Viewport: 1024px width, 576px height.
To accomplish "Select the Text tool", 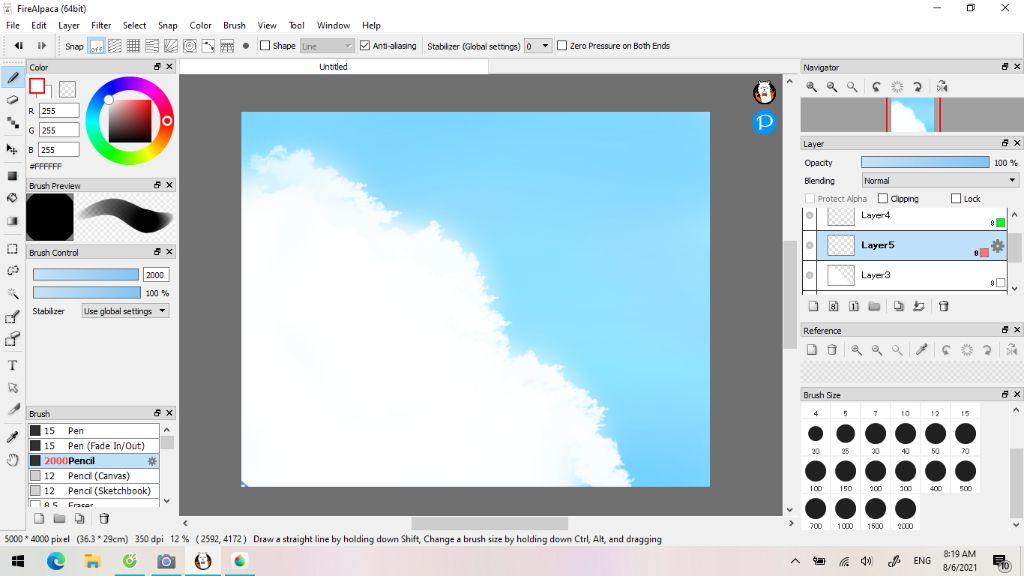I will (12, 366).
